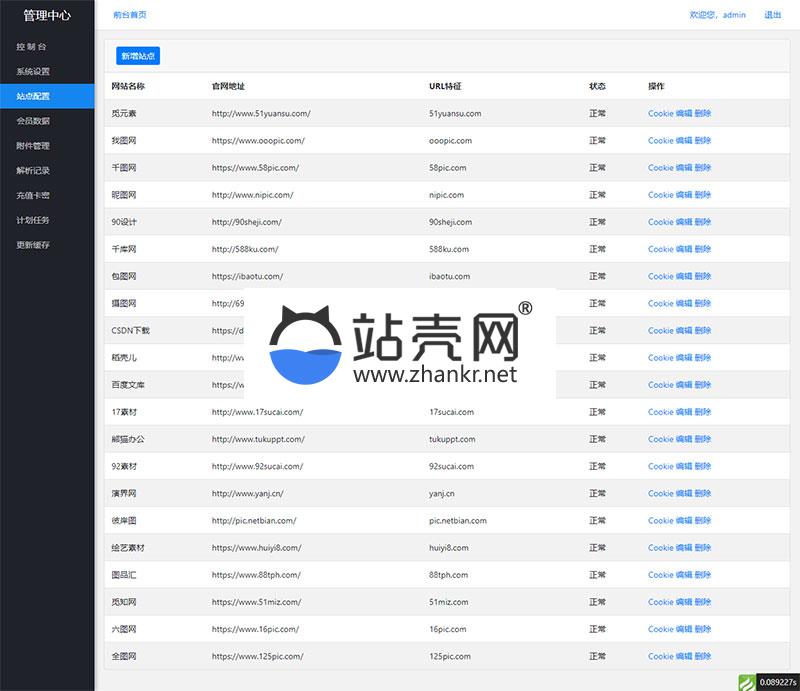This screenshot has height=691, width=800.
Task: Select 会员数据 sidebar menu item
Action: tap(33, 121)
